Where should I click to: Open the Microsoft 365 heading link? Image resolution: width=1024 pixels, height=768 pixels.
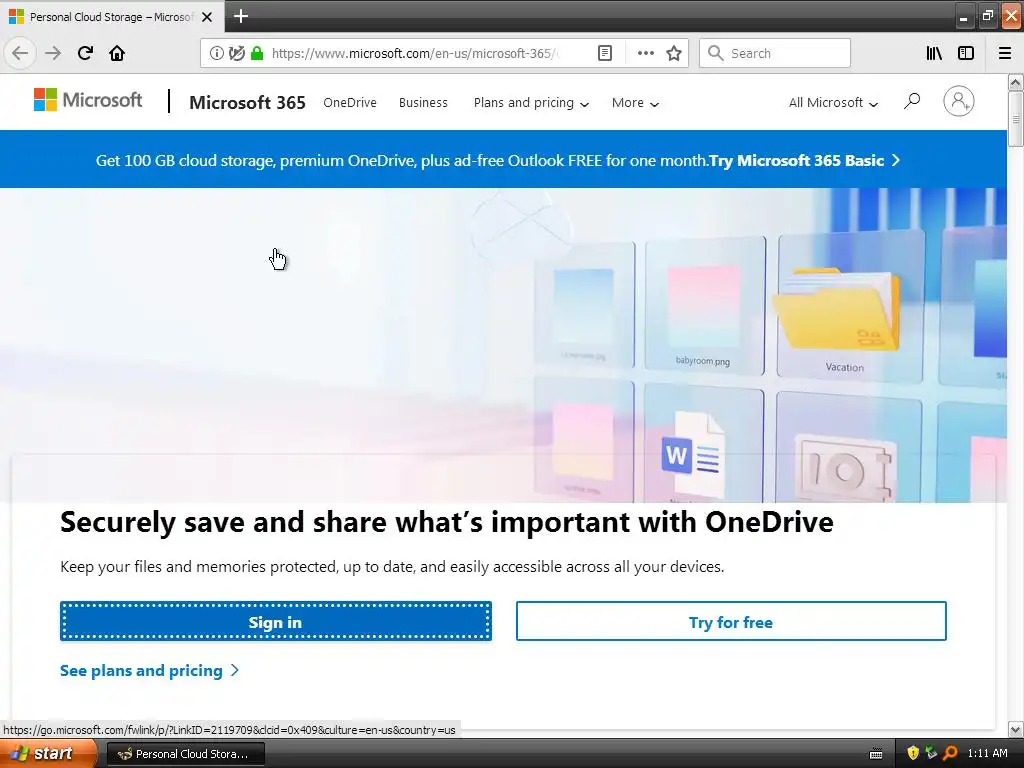coord(247,103)
